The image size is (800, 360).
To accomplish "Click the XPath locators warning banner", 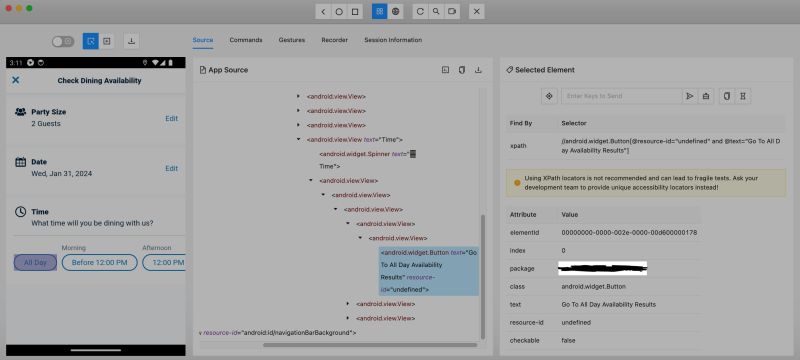I will [x=645, y=183].
